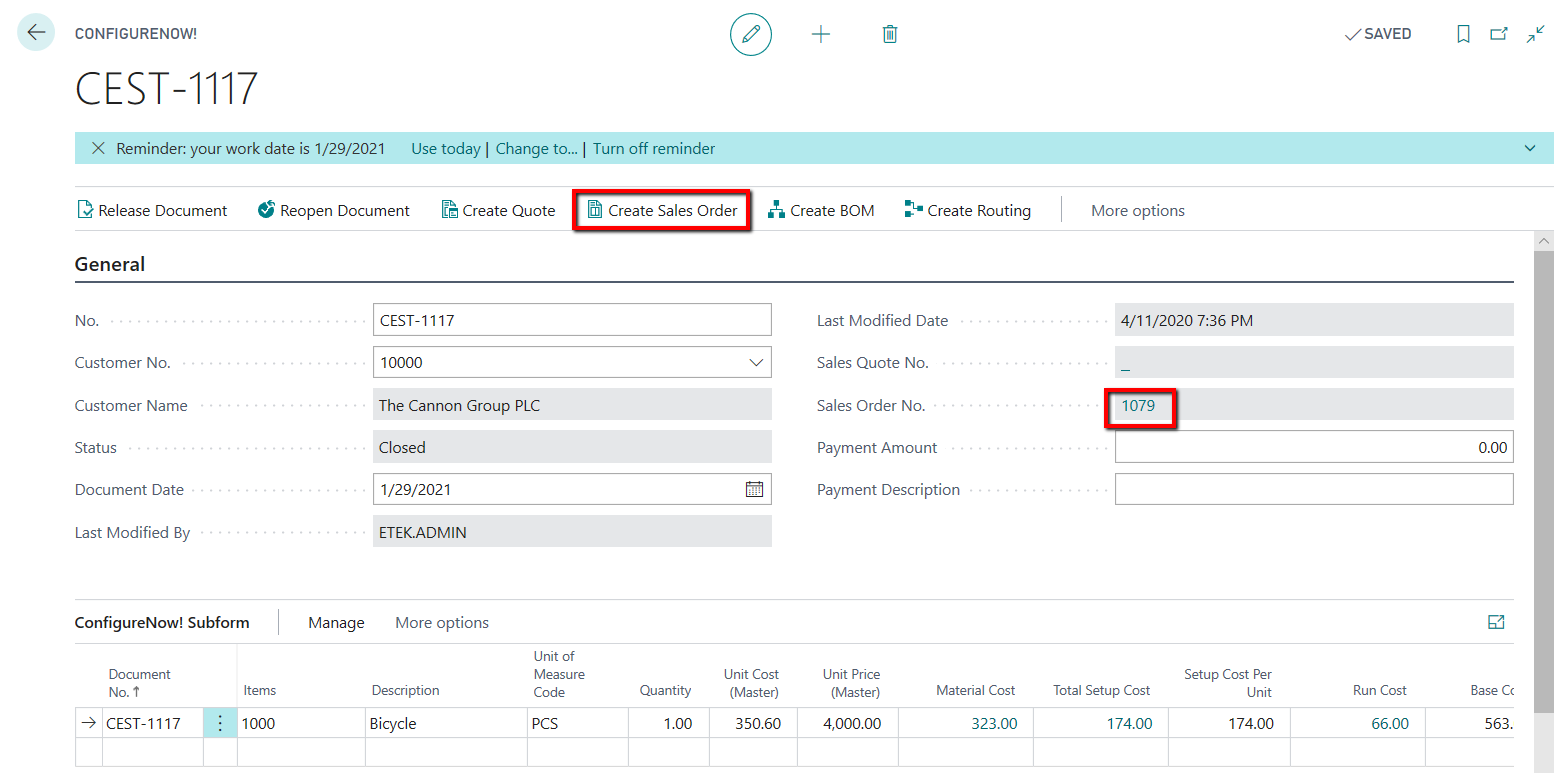Click Create Sales Order
Screen dimensions: 1560x773
pyautogui.click(x=661, y=211)
